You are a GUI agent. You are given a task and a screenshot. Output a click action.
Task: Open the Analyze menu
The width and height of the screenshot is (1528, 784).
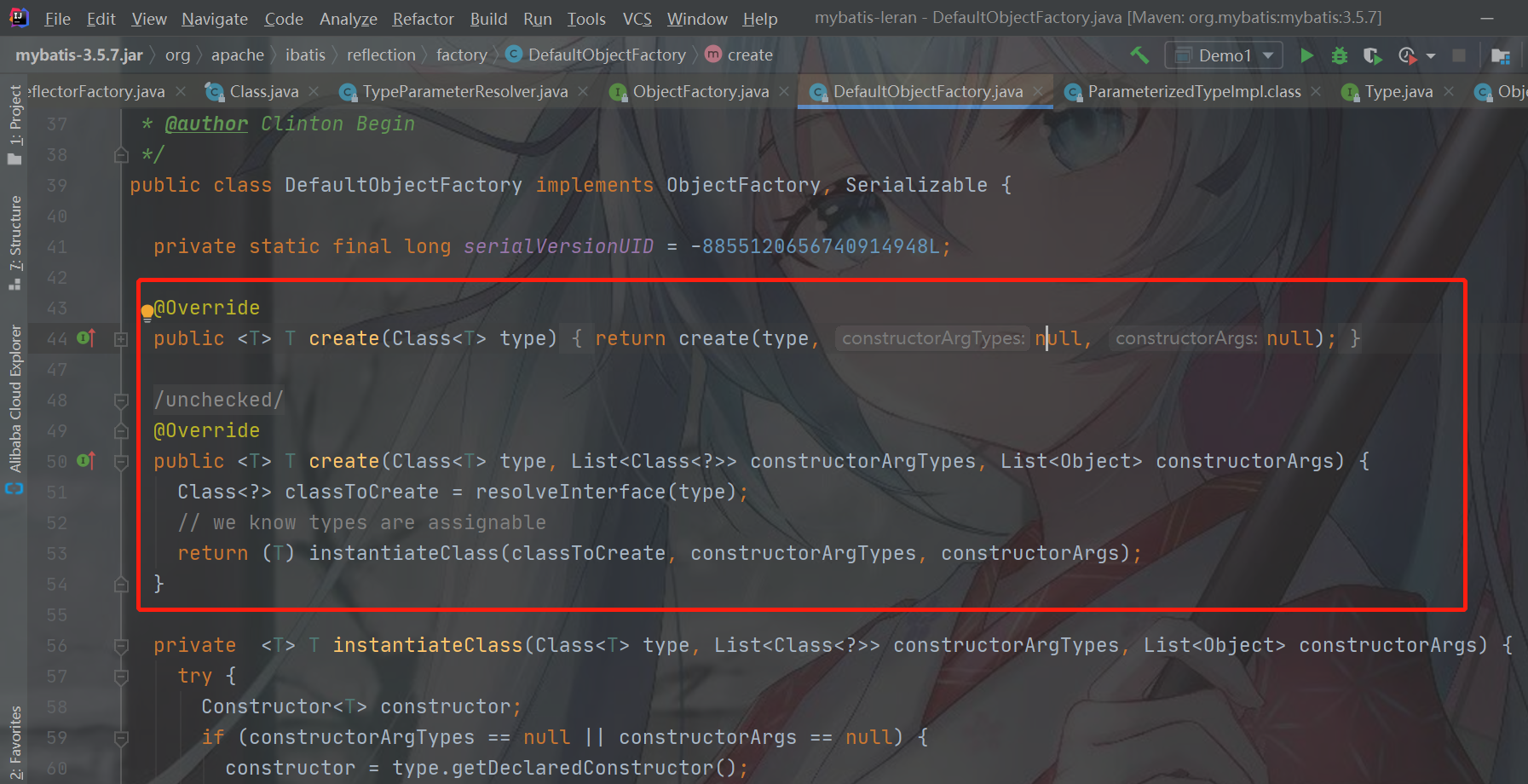pos(348,19)
